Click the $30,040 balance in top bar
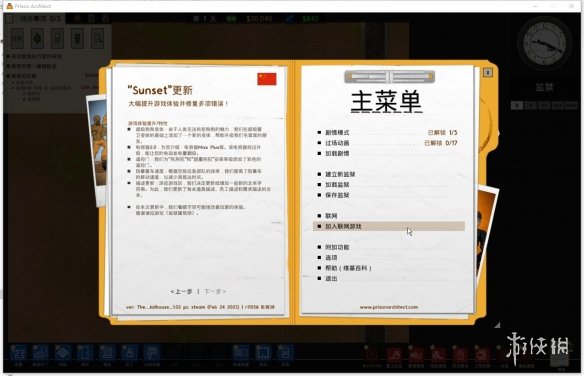This screenshot has height=376, width=584. click(259, 19)
